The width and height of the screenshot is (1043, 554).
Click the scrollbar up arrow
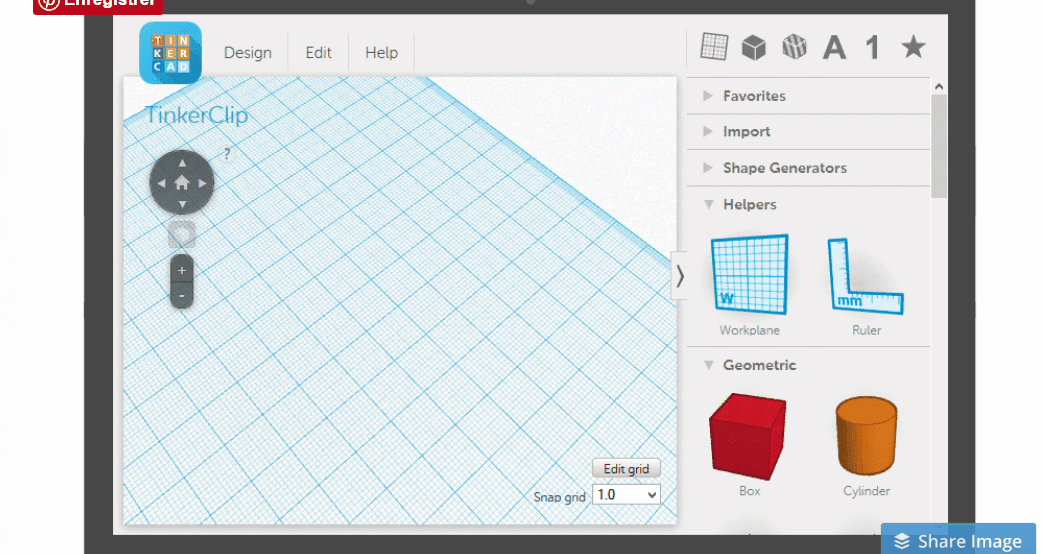point(939,86)
